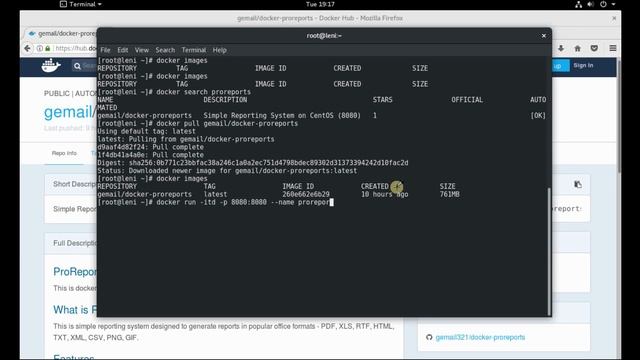The height and width of the screenshot is (360, 640).
Task: Expand the system menu arrow in top bar
Action: click(613, 4)
